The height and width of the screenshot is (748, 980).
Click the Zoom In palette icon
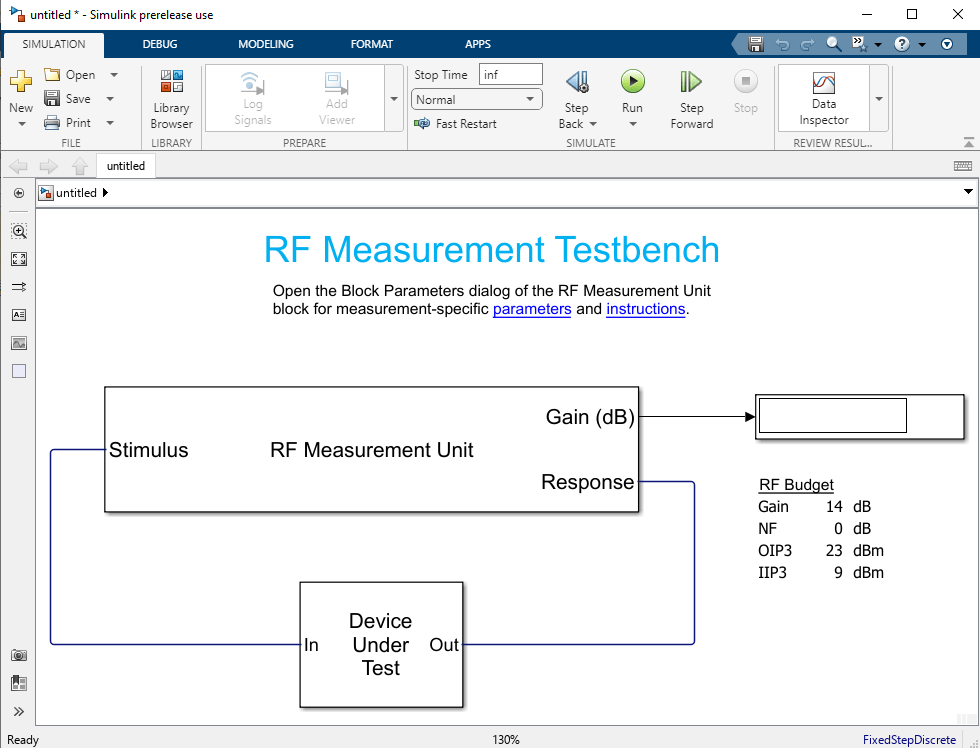pyautogui.click(x=19, y=231)
